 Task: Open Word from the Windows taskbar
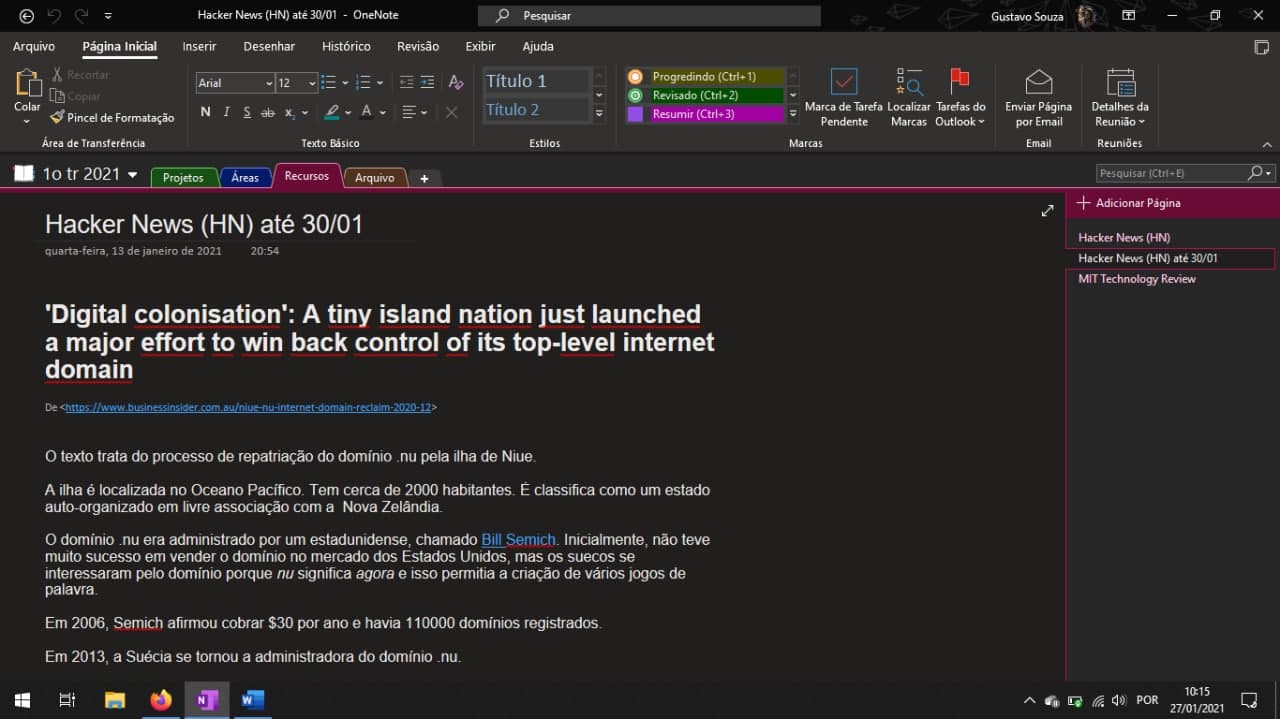coord(253,700)
